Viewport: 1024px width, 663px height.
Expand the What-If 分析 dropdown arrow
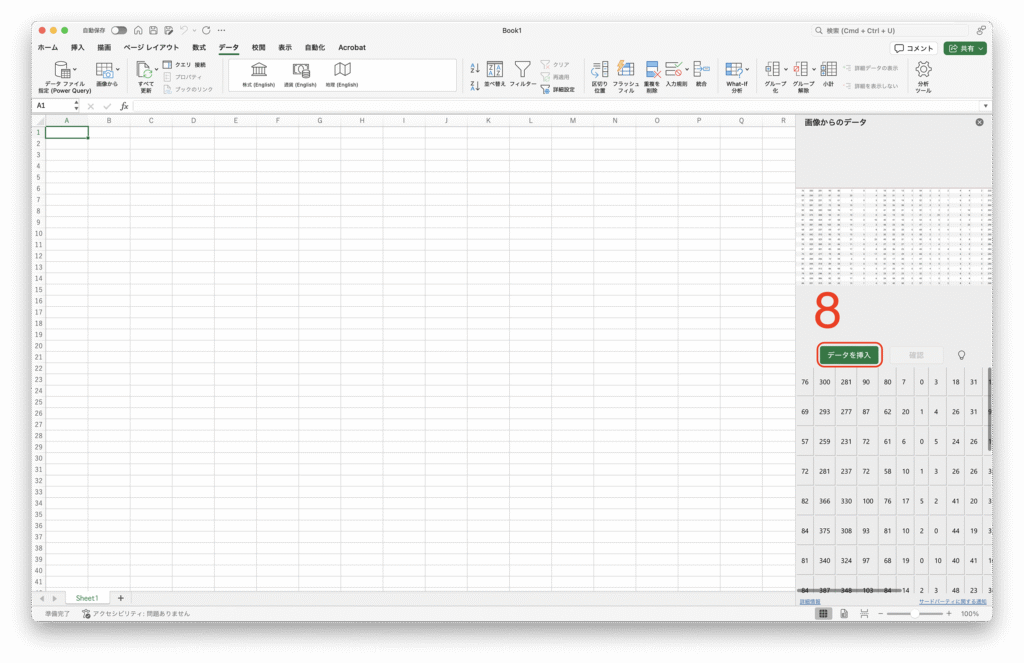point(747,69)
